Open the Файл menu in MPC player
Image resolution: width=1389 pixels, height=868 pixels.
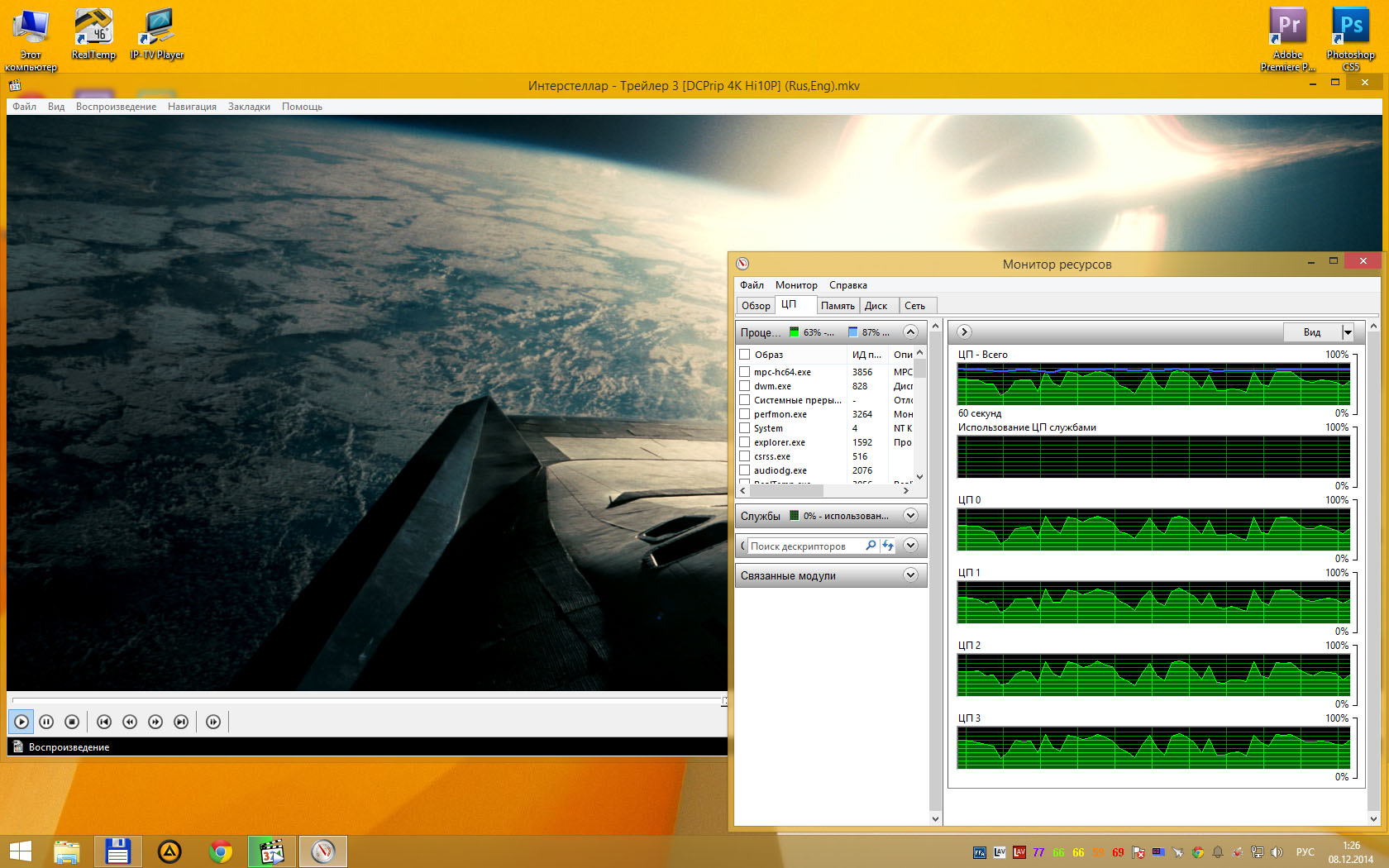24,107
